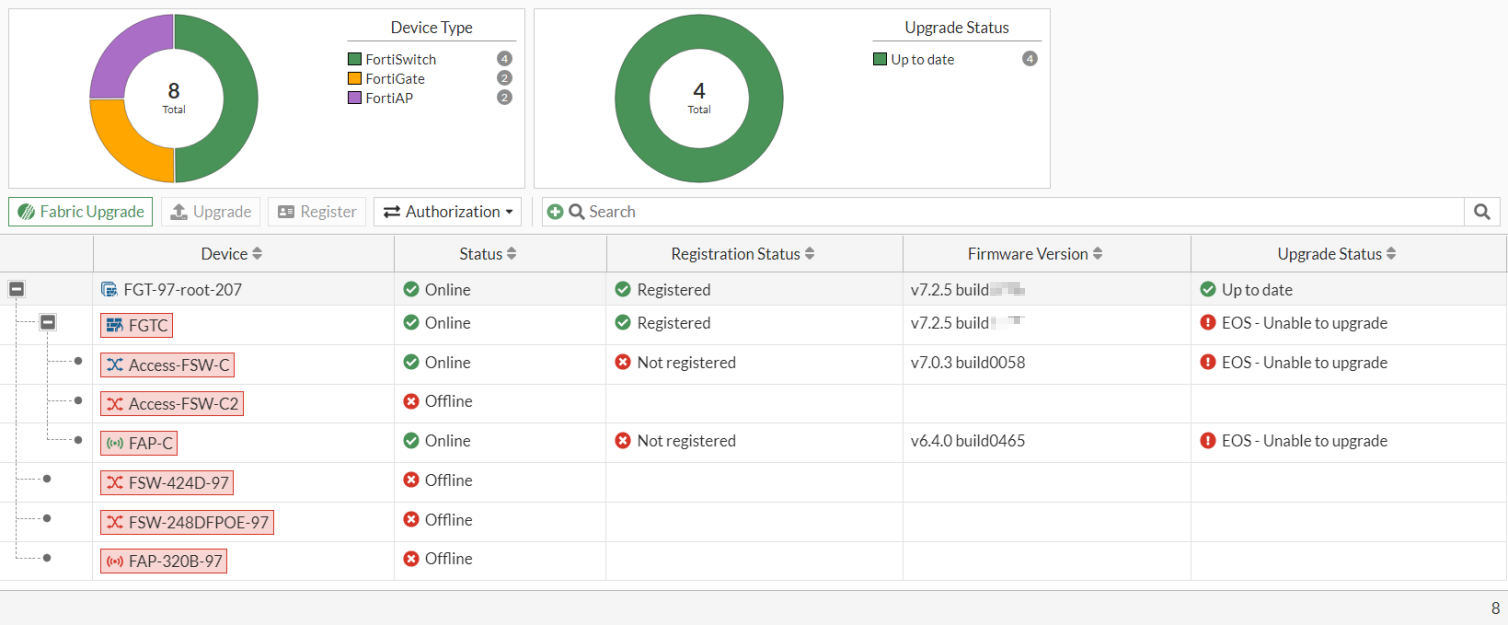1508x625 pixels.
Task: Click the Register button
Action: coord(316,212)
